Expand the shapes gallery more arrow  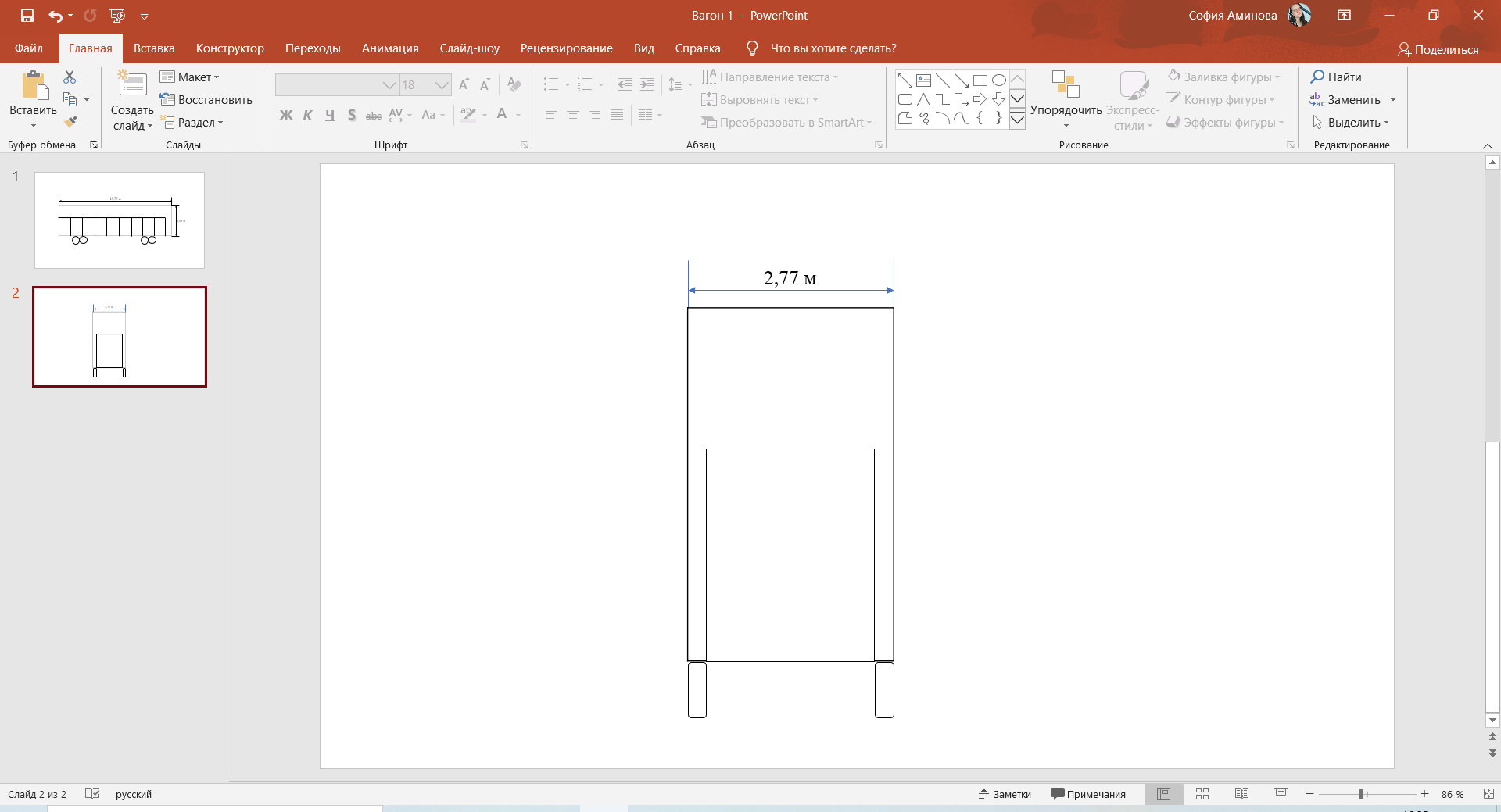coord(1017,120)
